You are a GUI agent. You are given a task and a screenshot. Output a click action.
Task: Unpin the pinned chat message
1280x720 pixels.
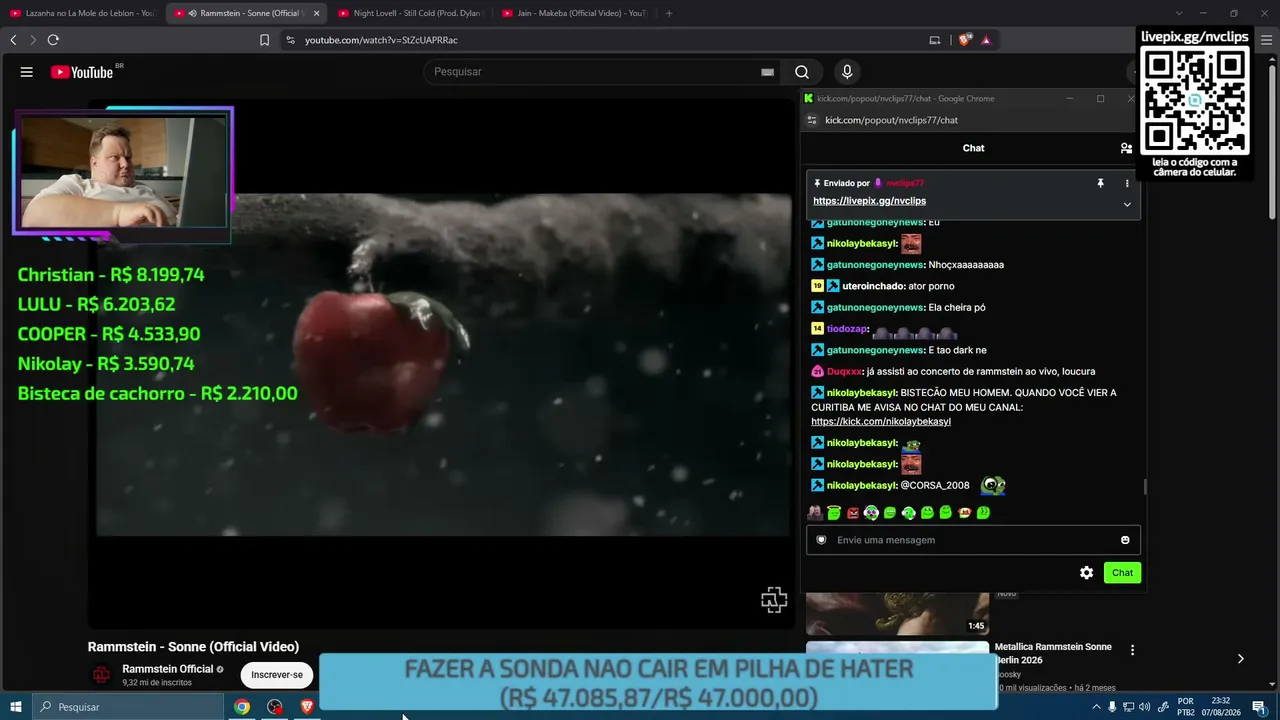pos(1100,183)
